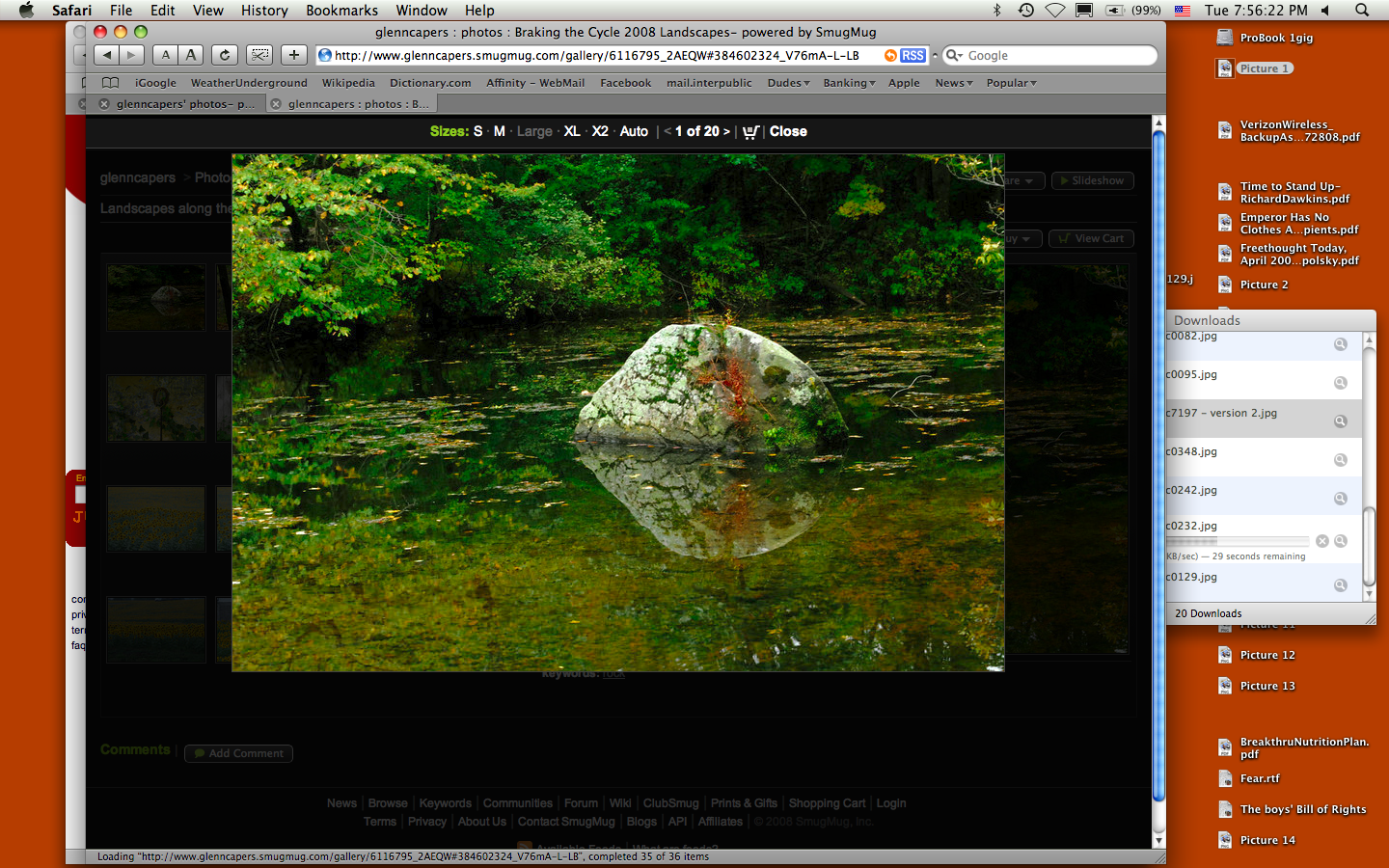Choose Auto size in the lightbox bar
Image resolution: width=1389 pixels, height=868 pixels.
coord(634,132)
